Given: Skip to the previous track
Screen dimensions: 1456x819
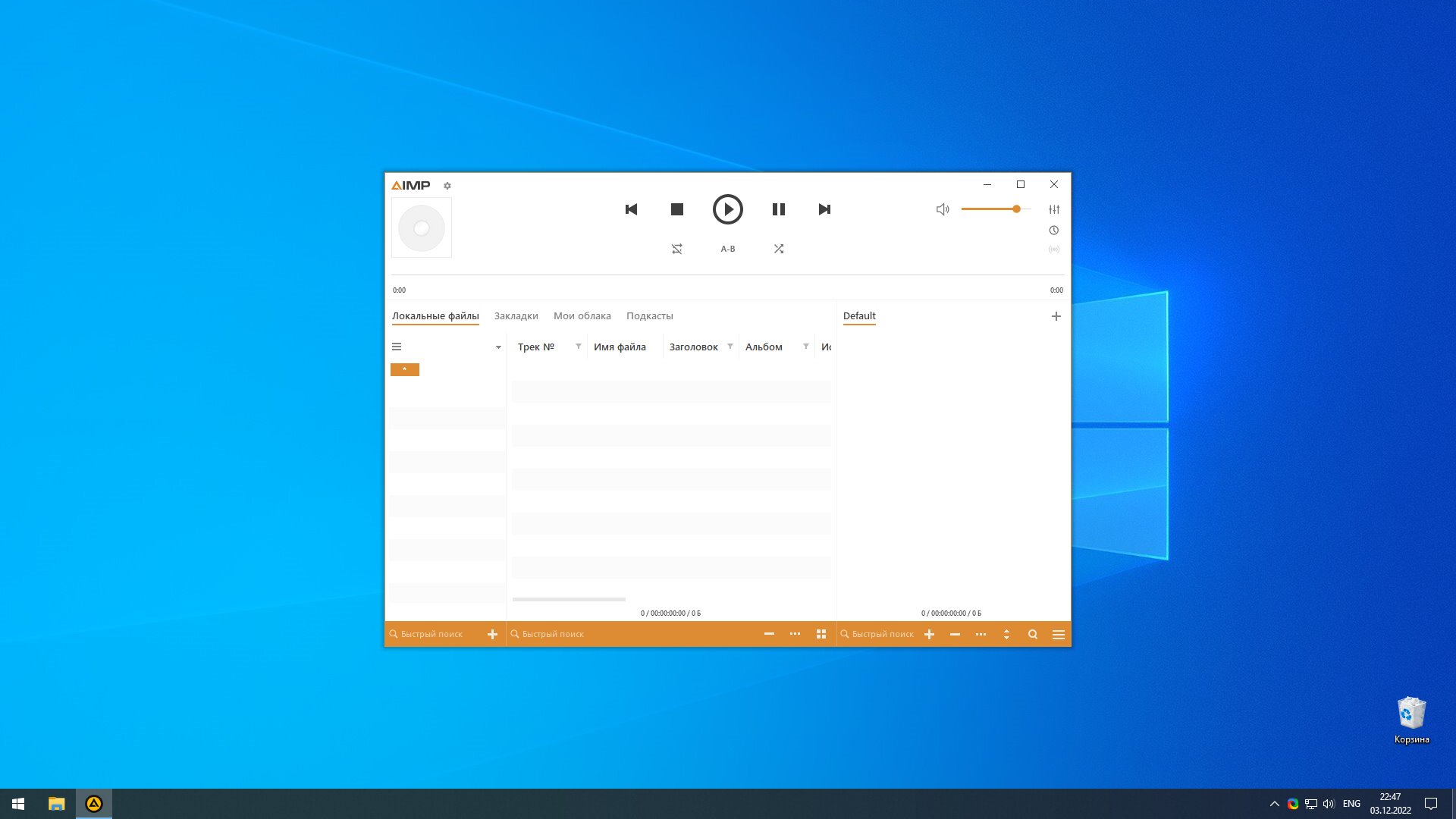Looking at the screenshot, I should [x=631, y=209].
